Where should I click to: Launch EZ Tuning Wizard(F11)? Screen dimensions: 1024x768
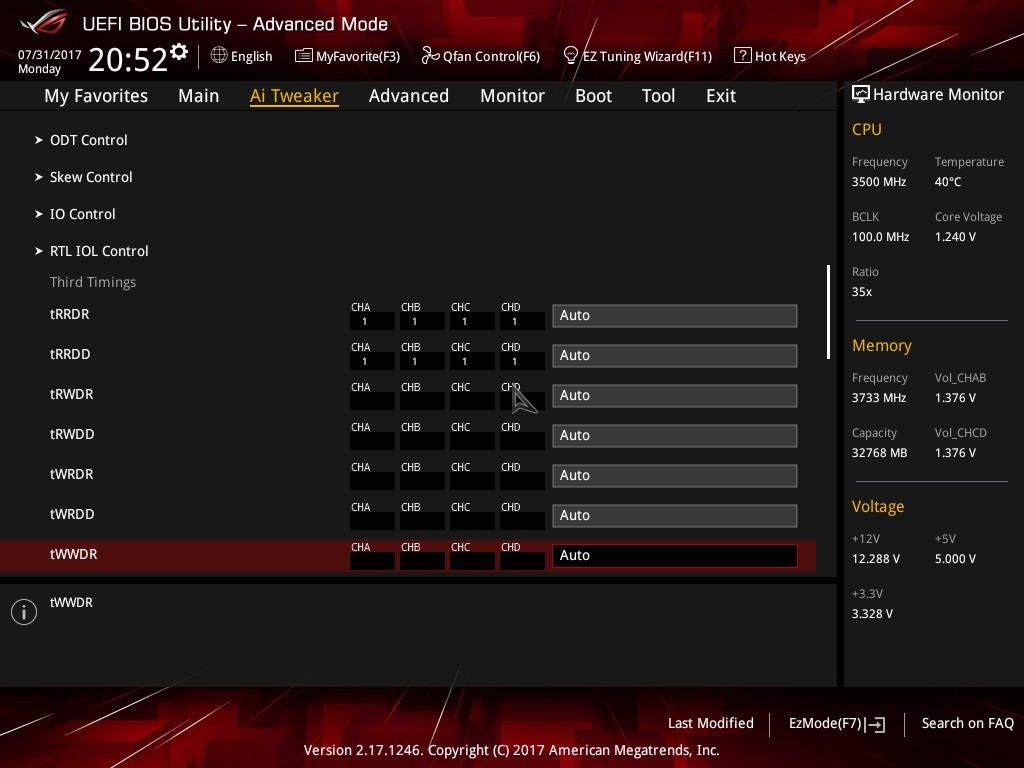click(x=637, y=56)
